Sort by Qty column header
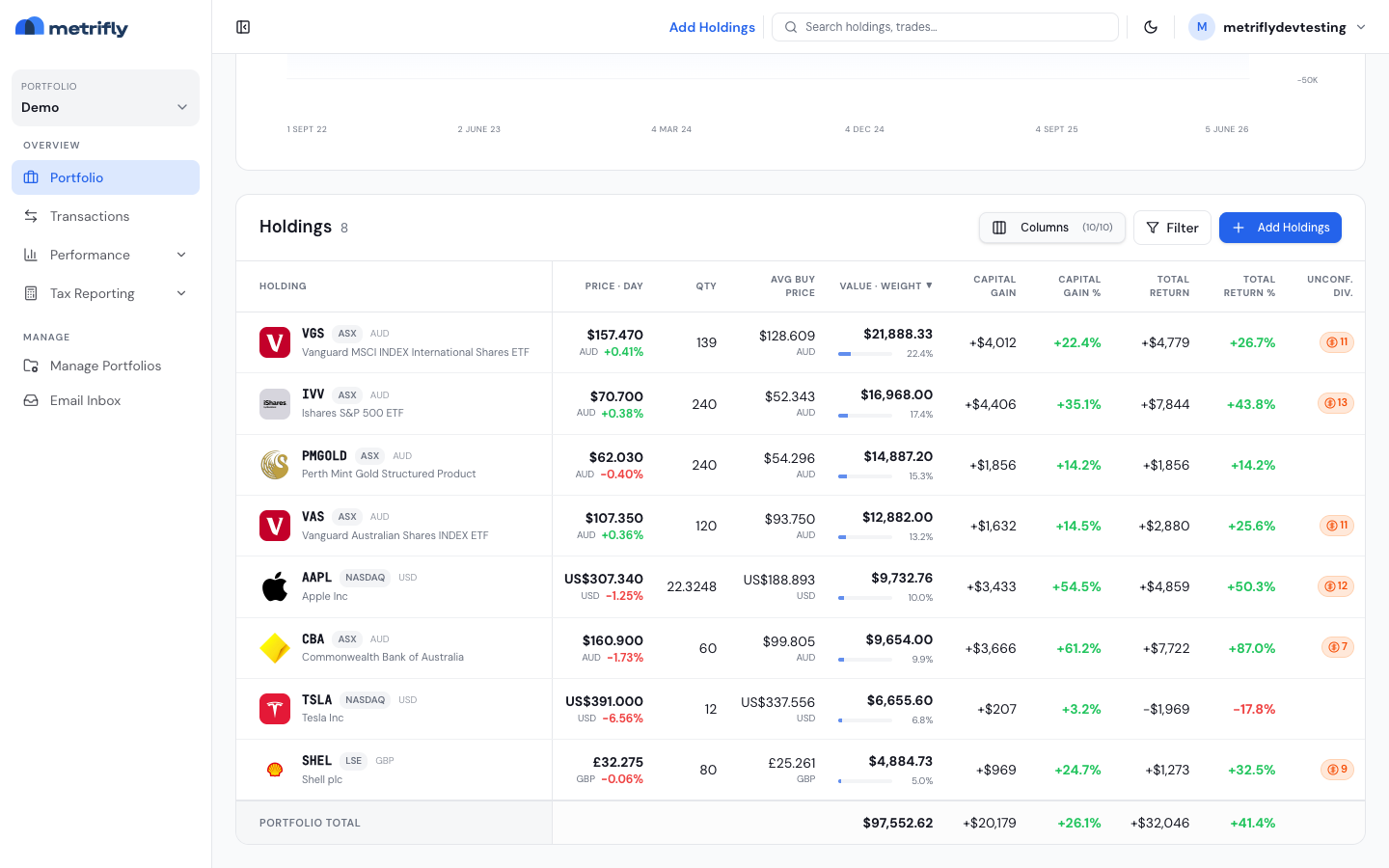The height and width of the screenshot is (868, 1389). 706,286
